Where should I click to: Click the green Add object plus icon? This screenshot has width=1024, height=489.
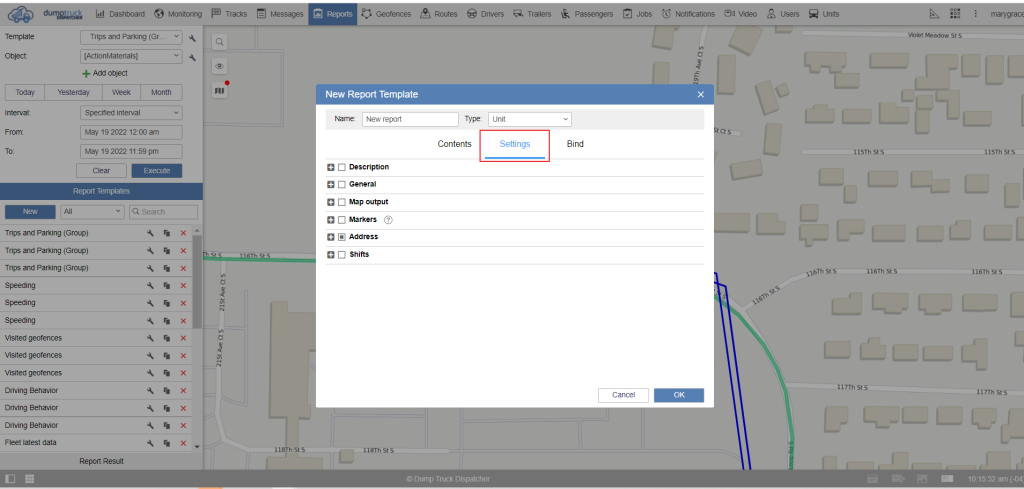[x=86, y=74]
